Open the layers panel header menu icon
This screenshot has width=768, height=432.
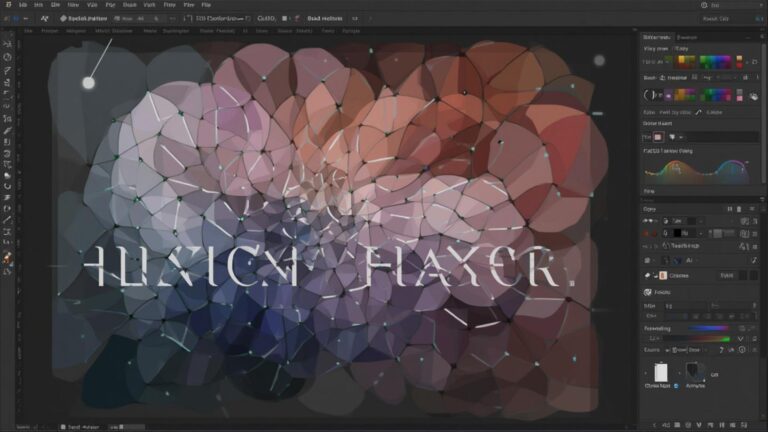click(752, 209)
